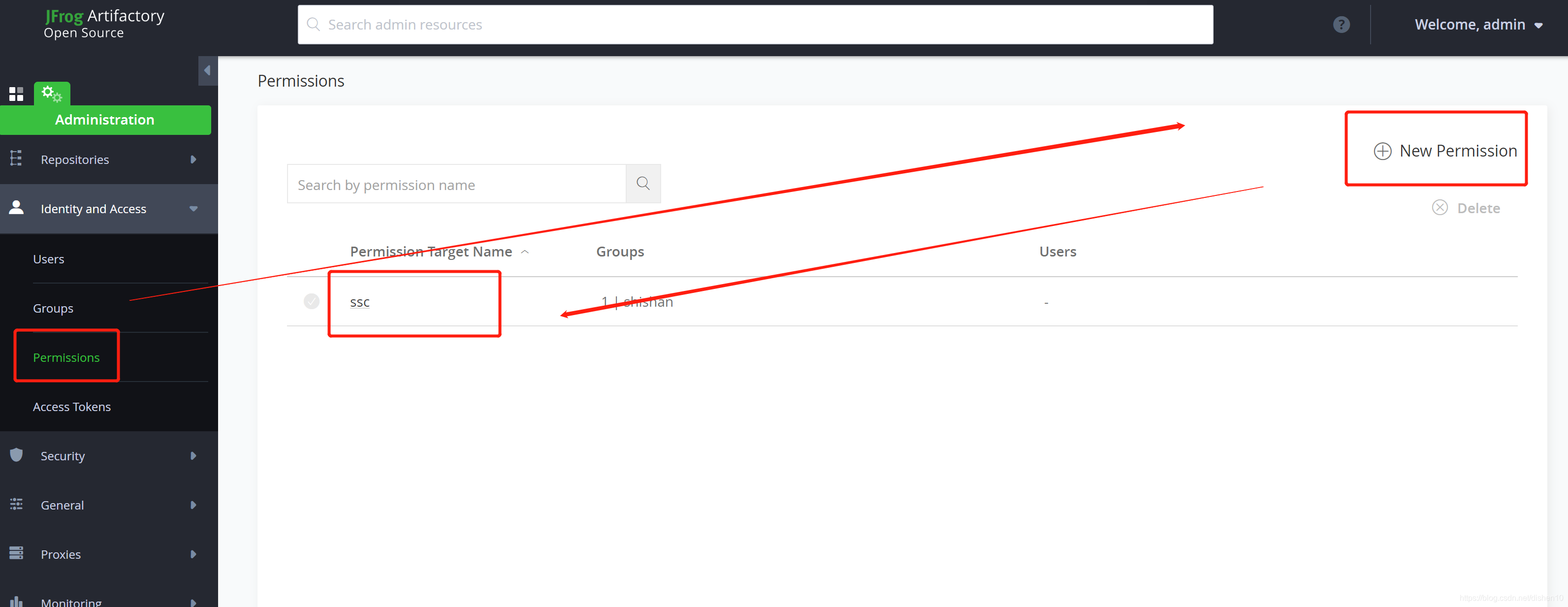Click the Access Tokens navigation link
Viewport: 1568px width, 607px height.
click(x=71, y=407)
